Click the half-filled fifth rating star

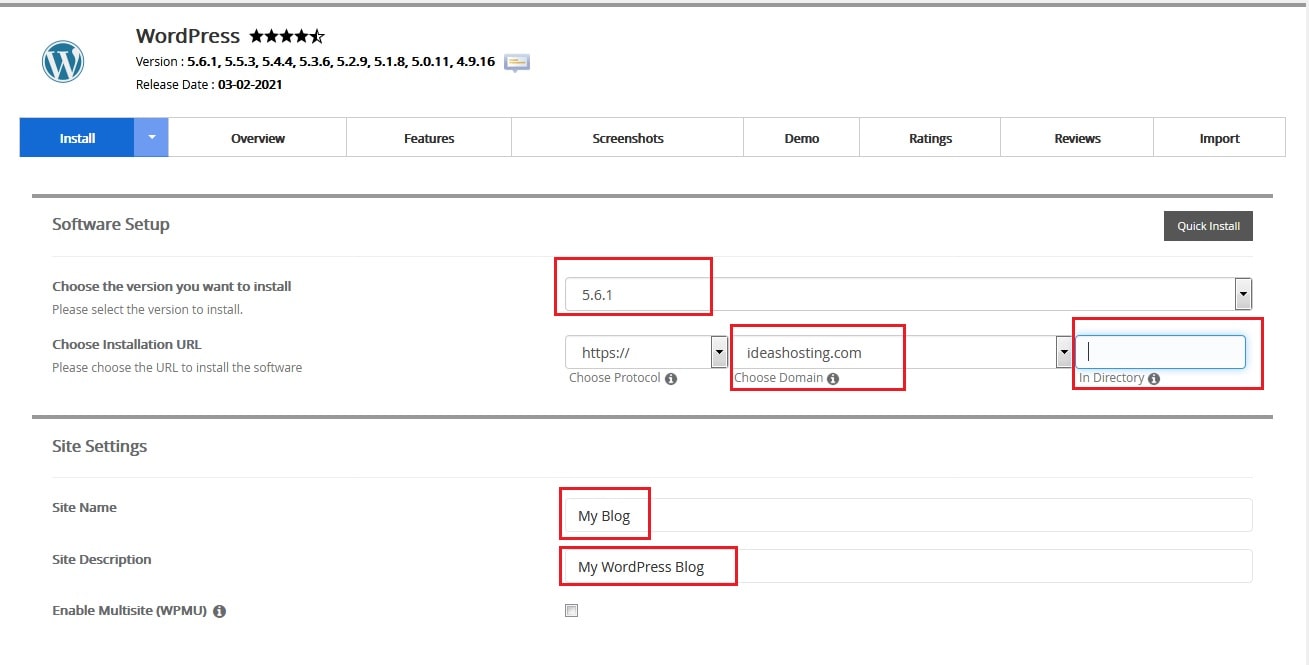pyautogui.click(x=317, y=35)
